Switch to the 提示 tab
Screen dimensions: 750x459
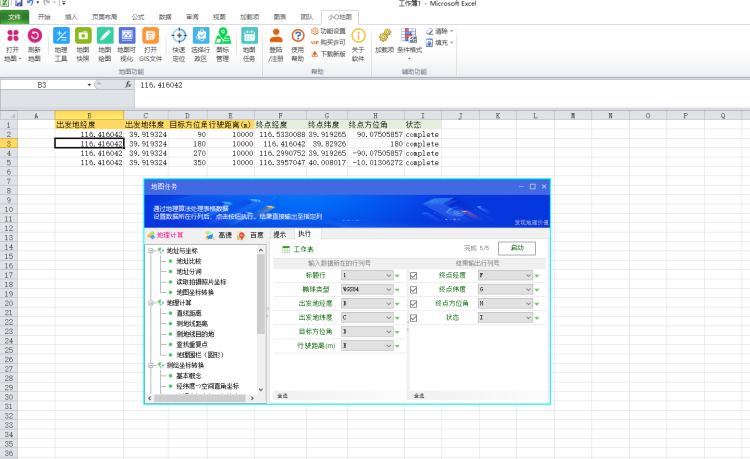point(279,234)
